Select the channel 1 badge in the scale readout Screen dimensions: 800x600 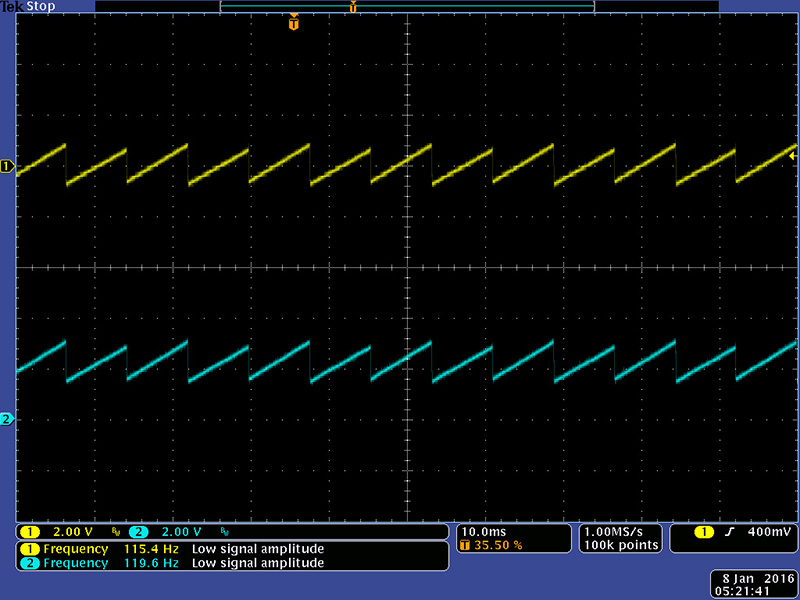(31, 532)
